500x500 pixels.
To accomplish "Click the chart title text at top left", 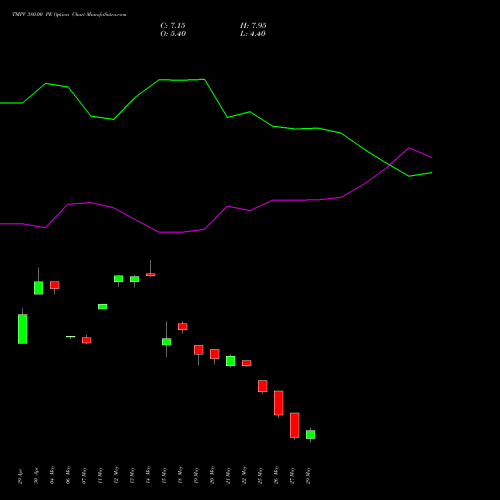I will click(x=69, y=15).
